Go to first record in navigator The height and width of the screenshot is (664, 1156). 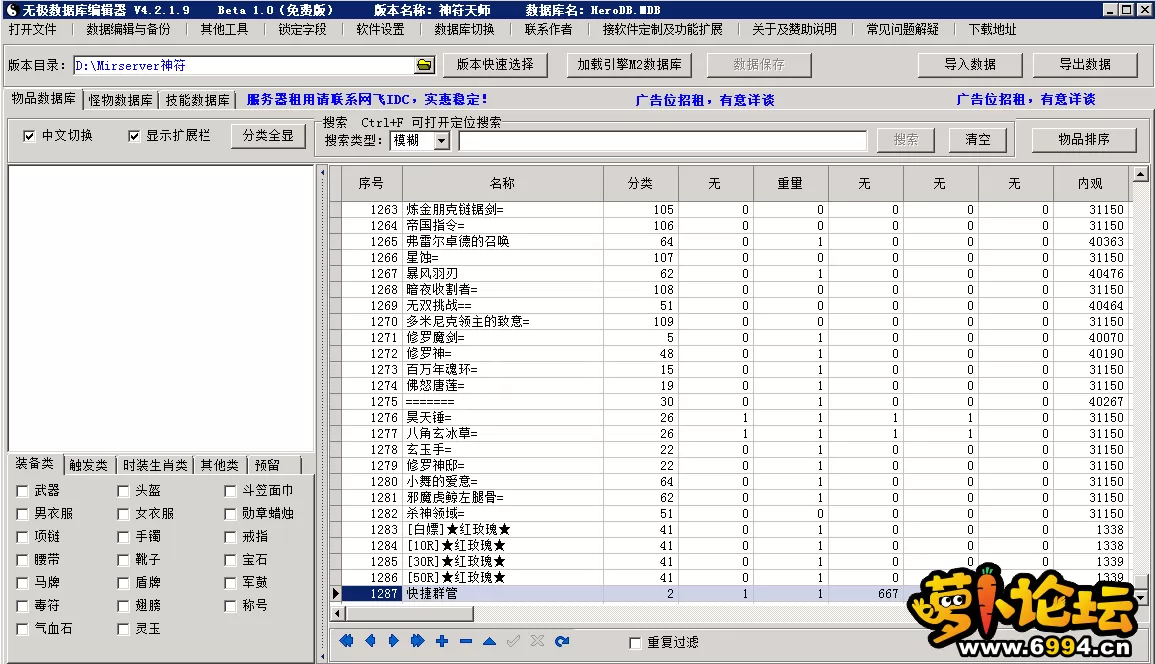point(346,641)
